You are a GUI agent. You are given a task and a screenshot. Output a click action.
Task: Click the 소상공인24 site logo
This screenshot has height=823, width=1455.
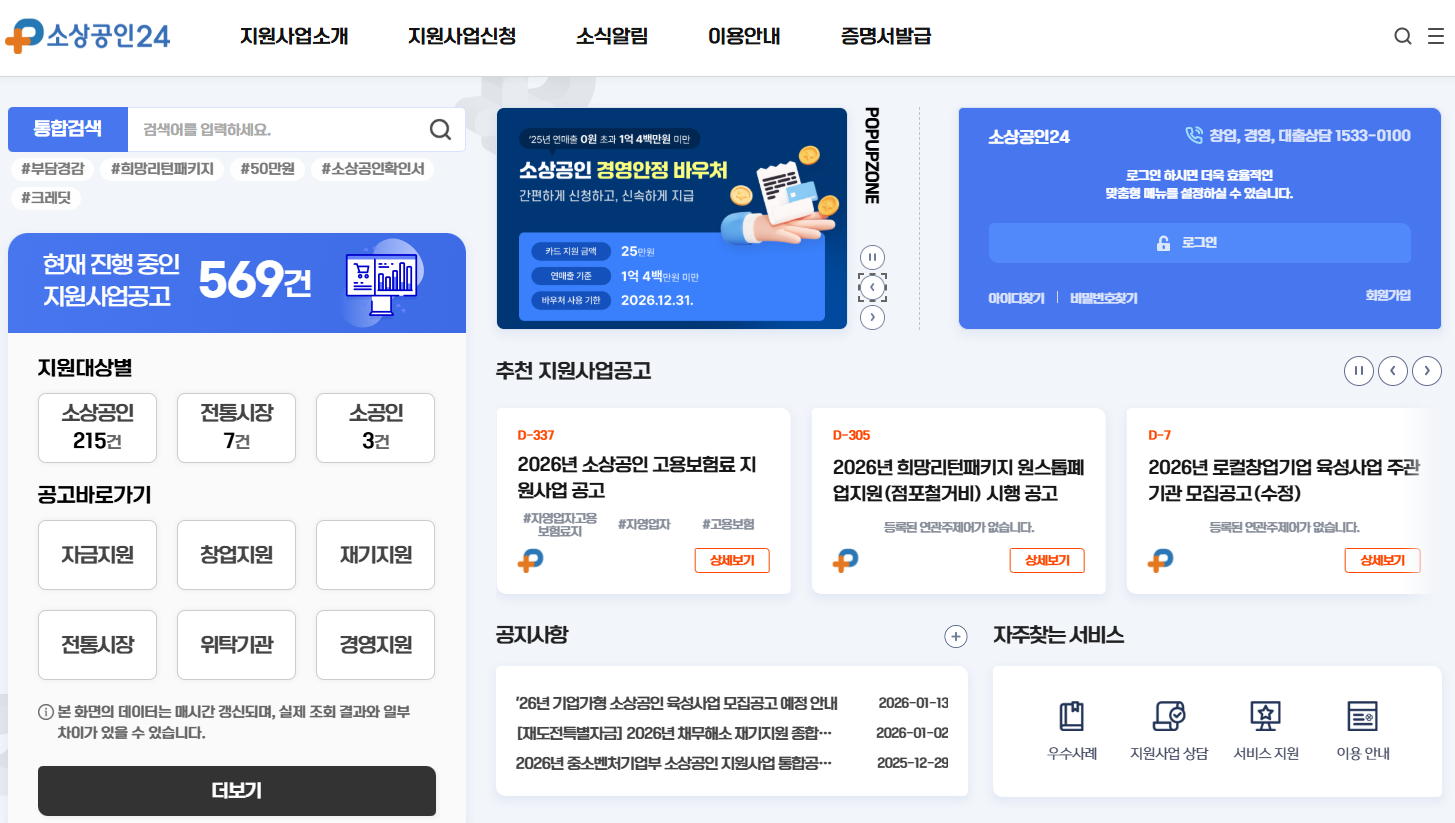pyautogui.click(x=88, y=35)
